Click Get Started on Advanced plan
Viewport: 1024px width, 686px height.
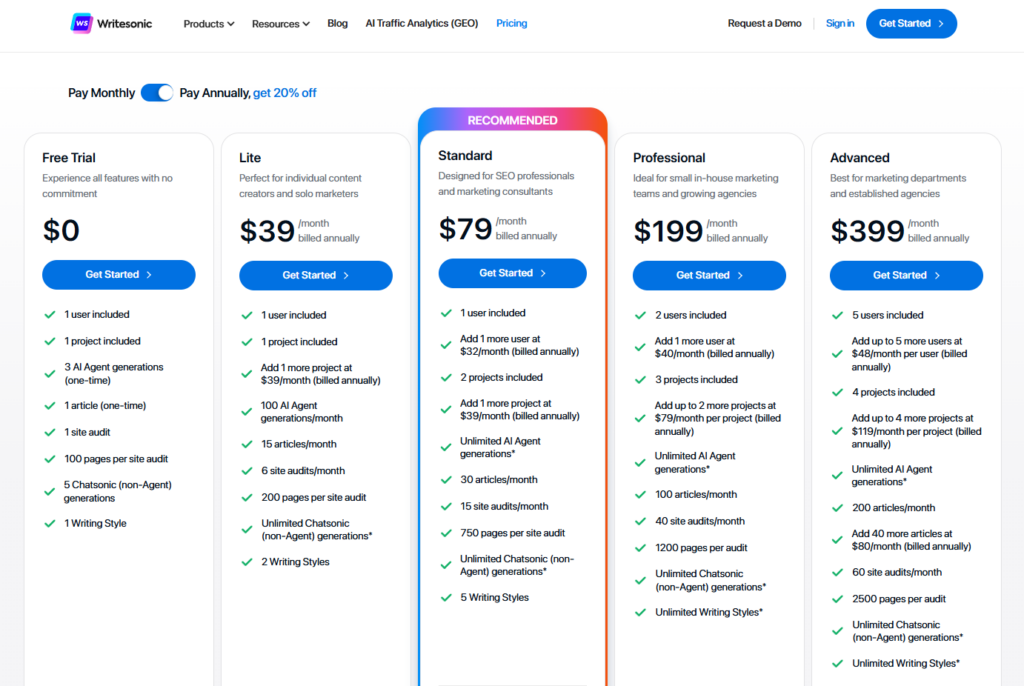click(906, 275)
